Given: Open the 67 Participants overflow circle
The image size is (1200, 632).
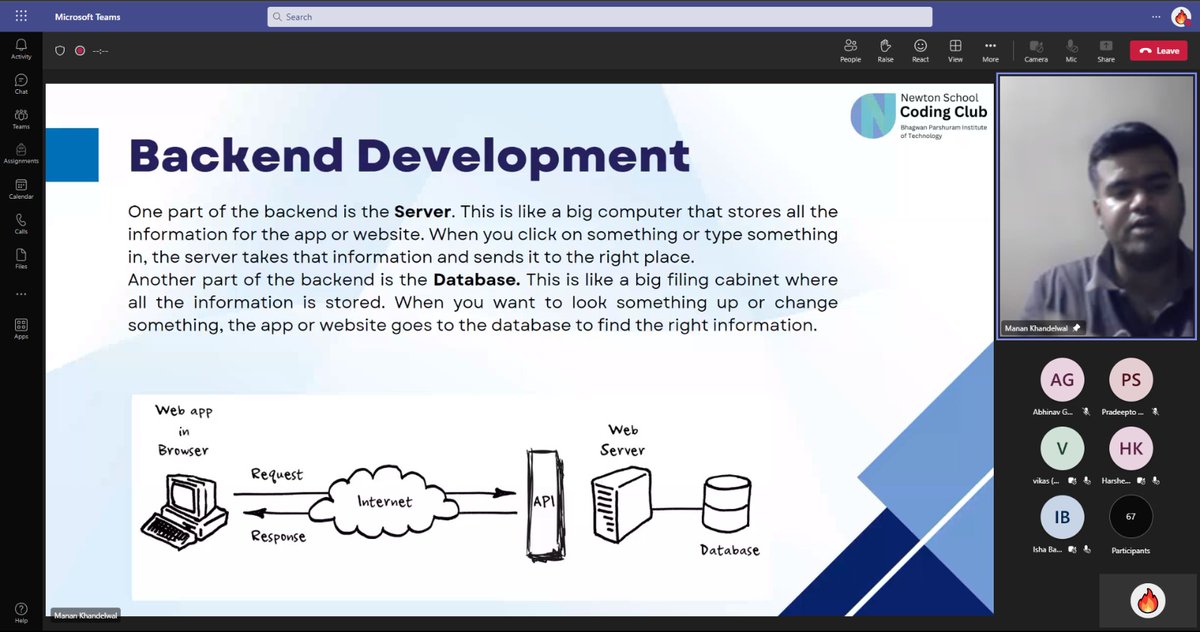Looking at the screenshot, I should 1131,517.
